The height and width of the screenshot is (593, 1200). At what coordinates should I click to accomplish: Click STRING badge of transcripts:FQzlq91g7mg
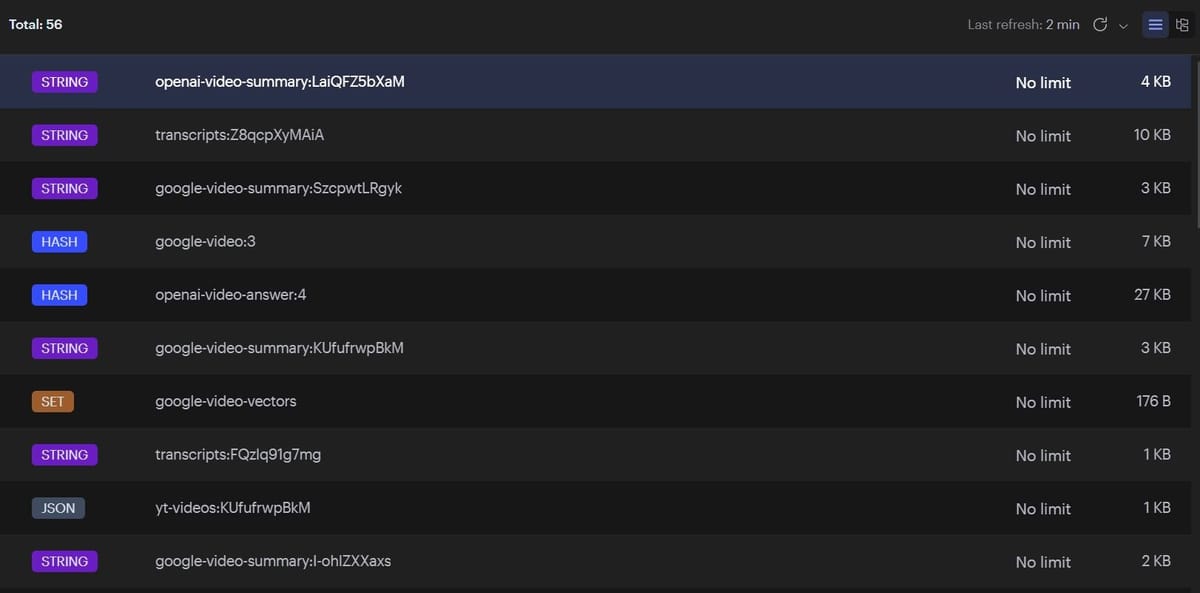pos(64,455)
